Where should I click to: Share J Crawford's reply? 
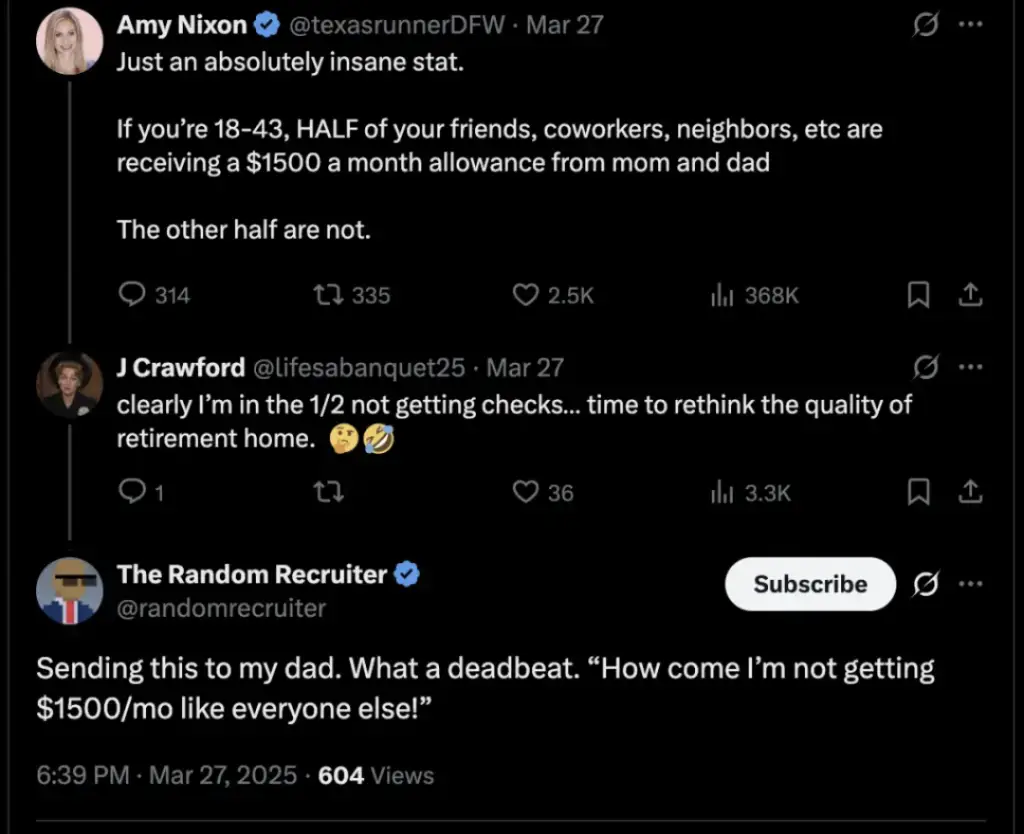tap(969, 492)
